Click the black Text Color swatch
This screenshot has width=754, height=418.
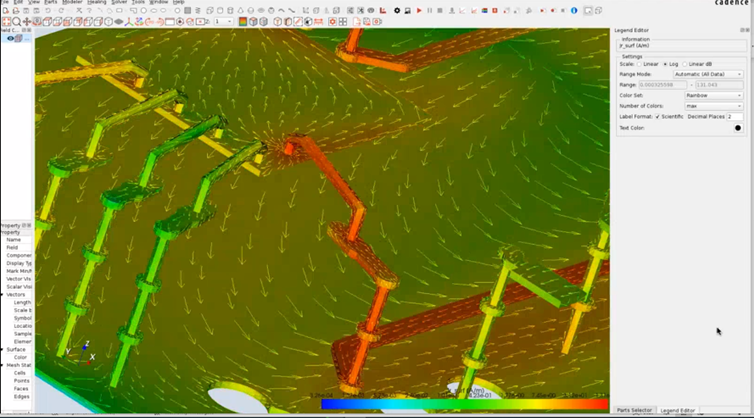(738, 128)
